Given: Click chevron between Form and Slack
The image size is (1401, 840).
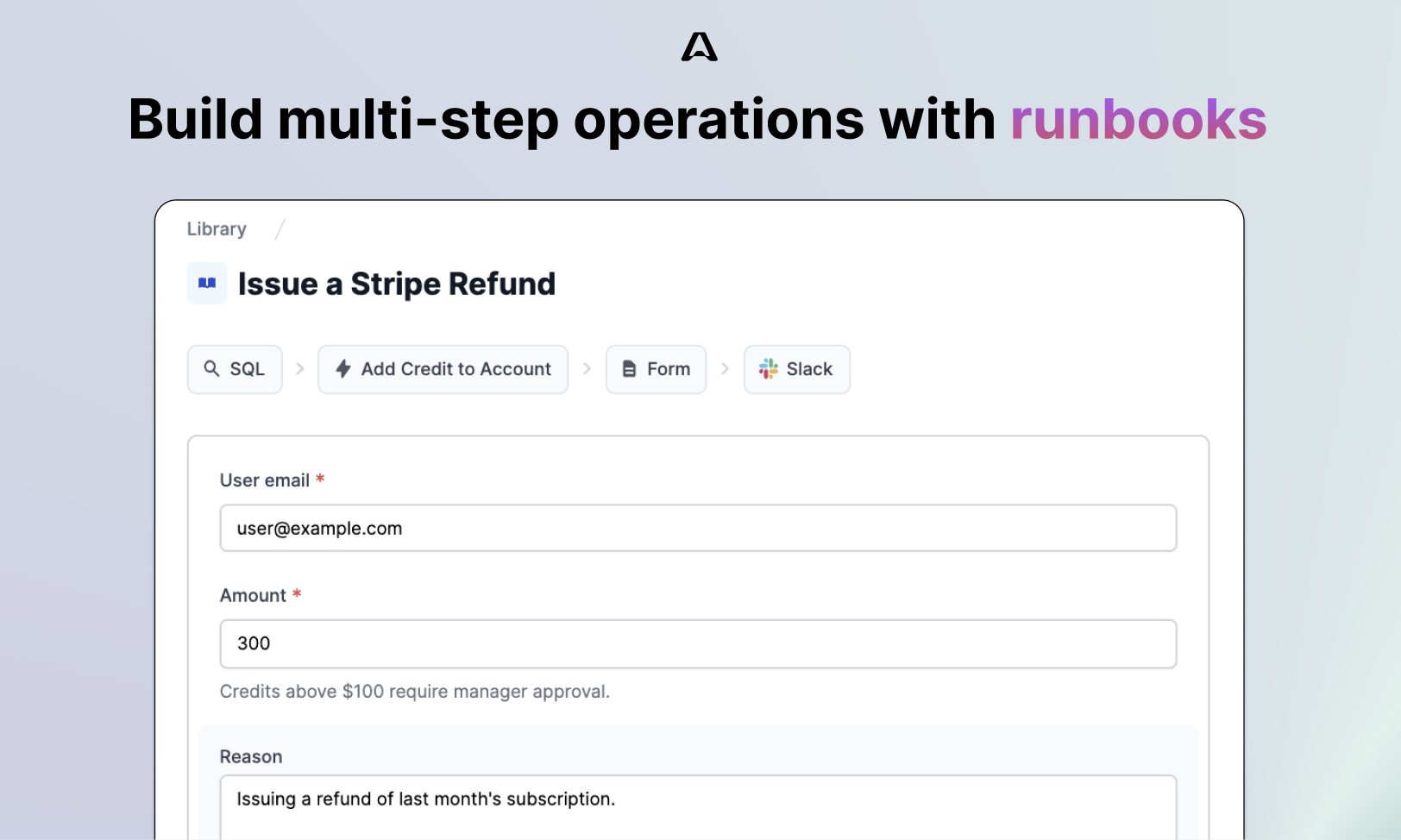Looking at the screenshot, I should click(725, 368).
